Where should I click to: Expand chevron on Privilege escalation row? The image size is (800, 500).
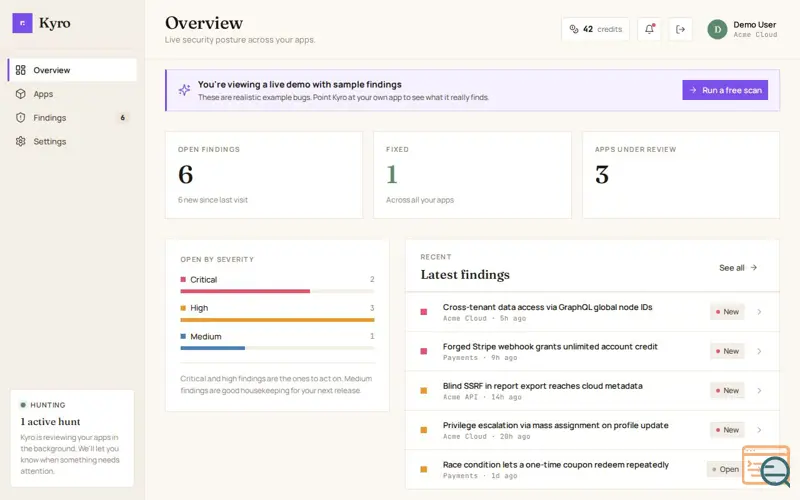759,430
